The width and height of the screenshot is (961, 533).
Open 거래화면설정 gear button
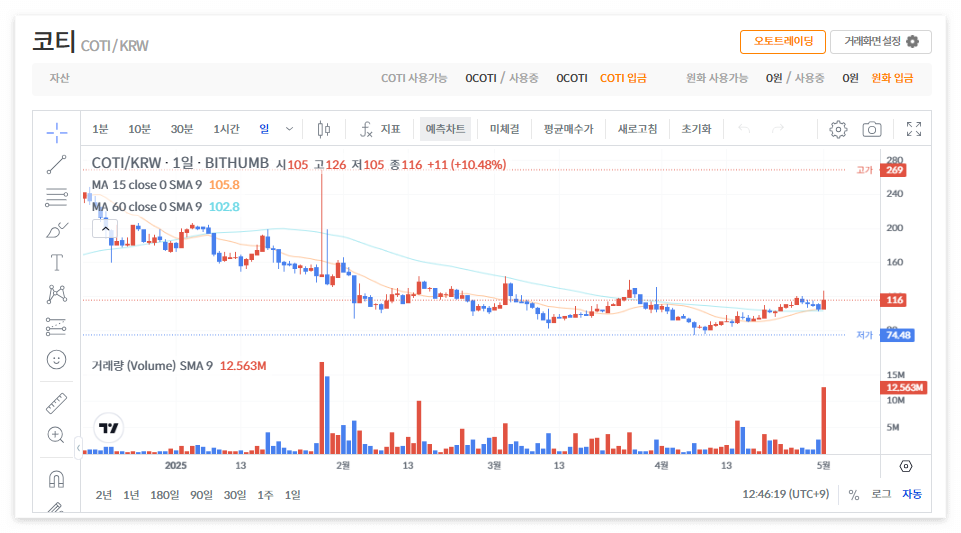[881, 42]
